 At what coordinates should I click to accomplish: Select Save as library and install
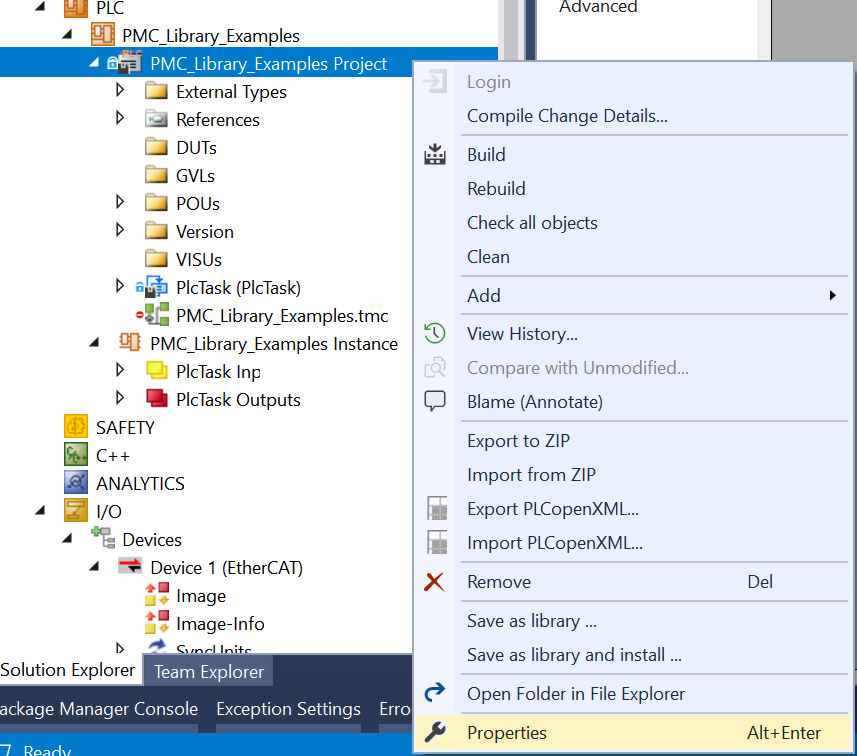pos(574,656)
